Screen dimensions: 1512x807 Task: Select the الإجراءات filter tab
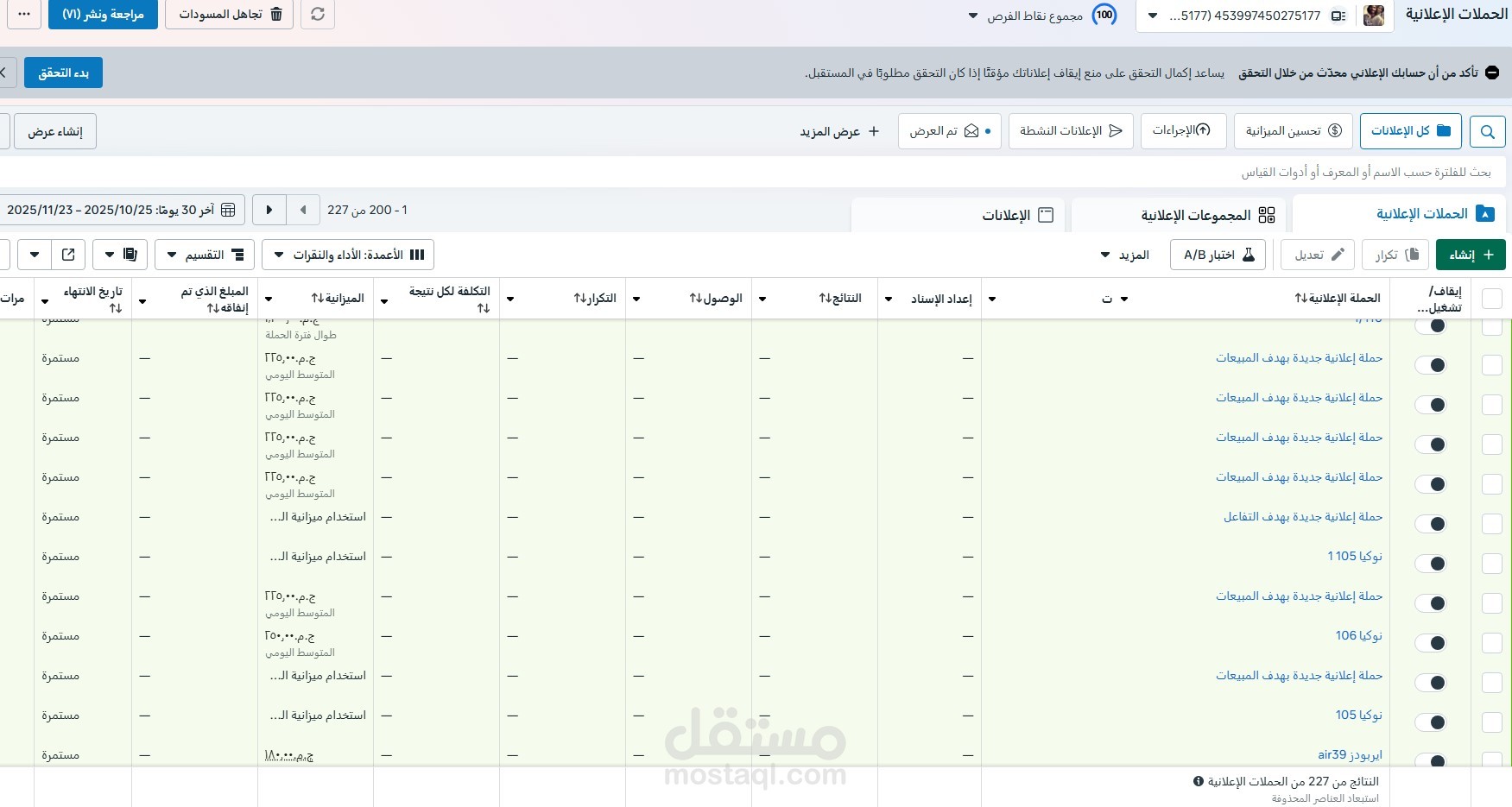click(1181, 130)
